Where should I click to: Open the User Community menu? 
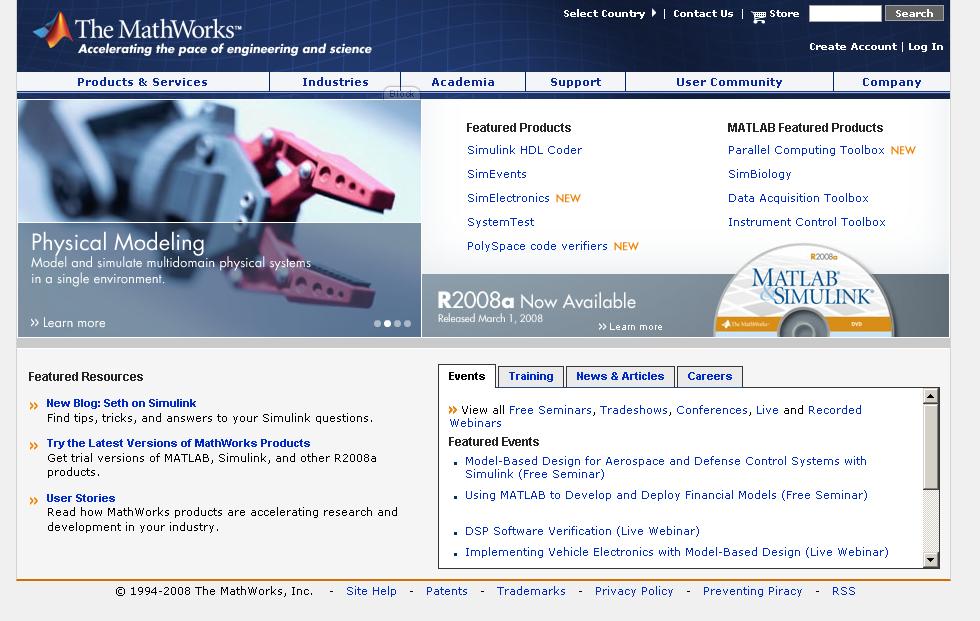729,82
